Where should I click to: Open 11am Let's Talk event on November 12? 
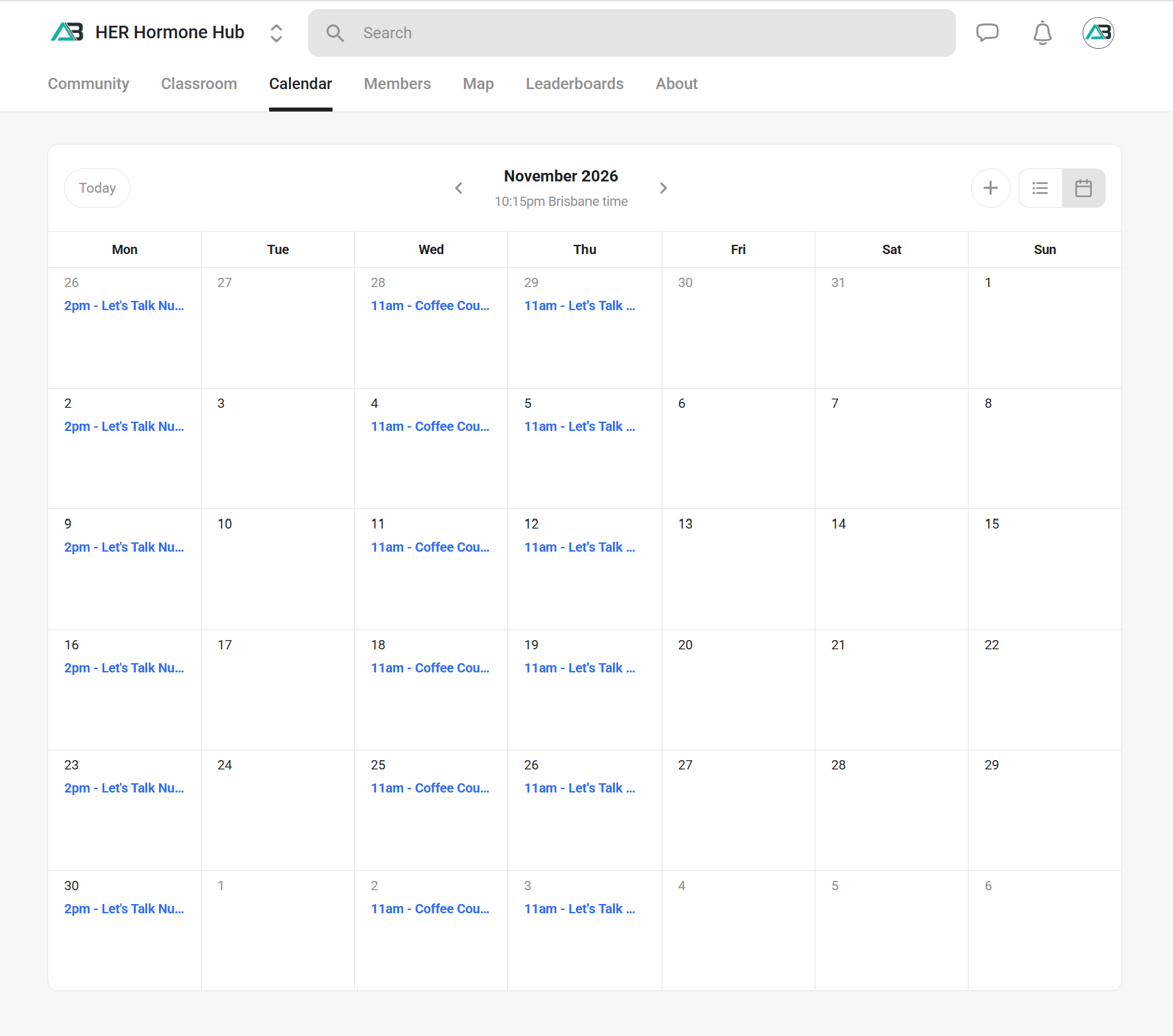tap(579, 547)
